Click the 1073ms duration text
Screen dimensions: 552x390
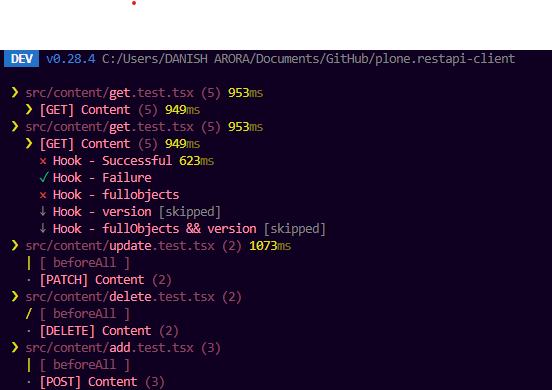click(270, 246)
